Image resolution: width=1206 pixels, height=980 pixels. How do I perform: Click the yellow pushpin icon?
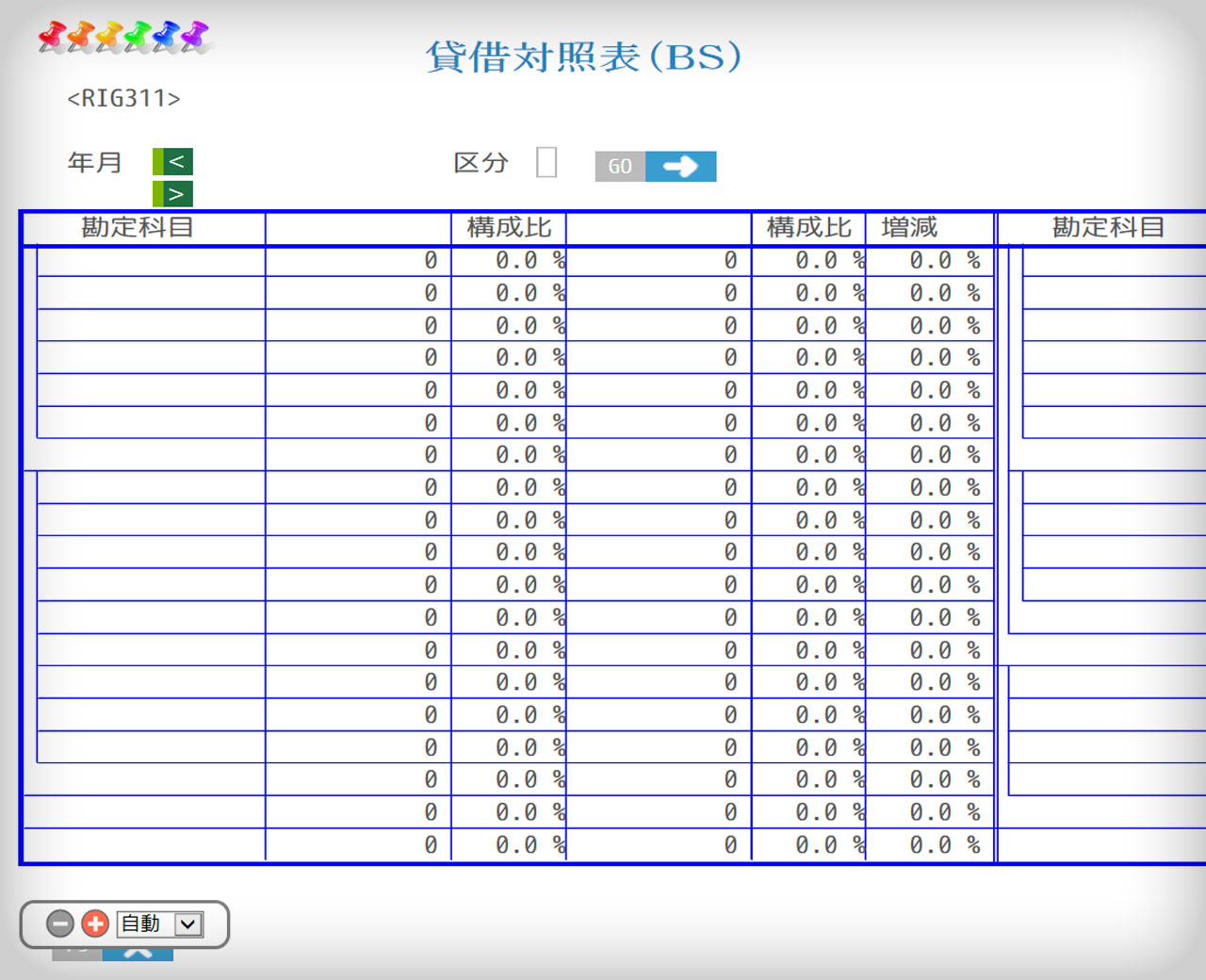pyautogui.click(x=108, y=37)
